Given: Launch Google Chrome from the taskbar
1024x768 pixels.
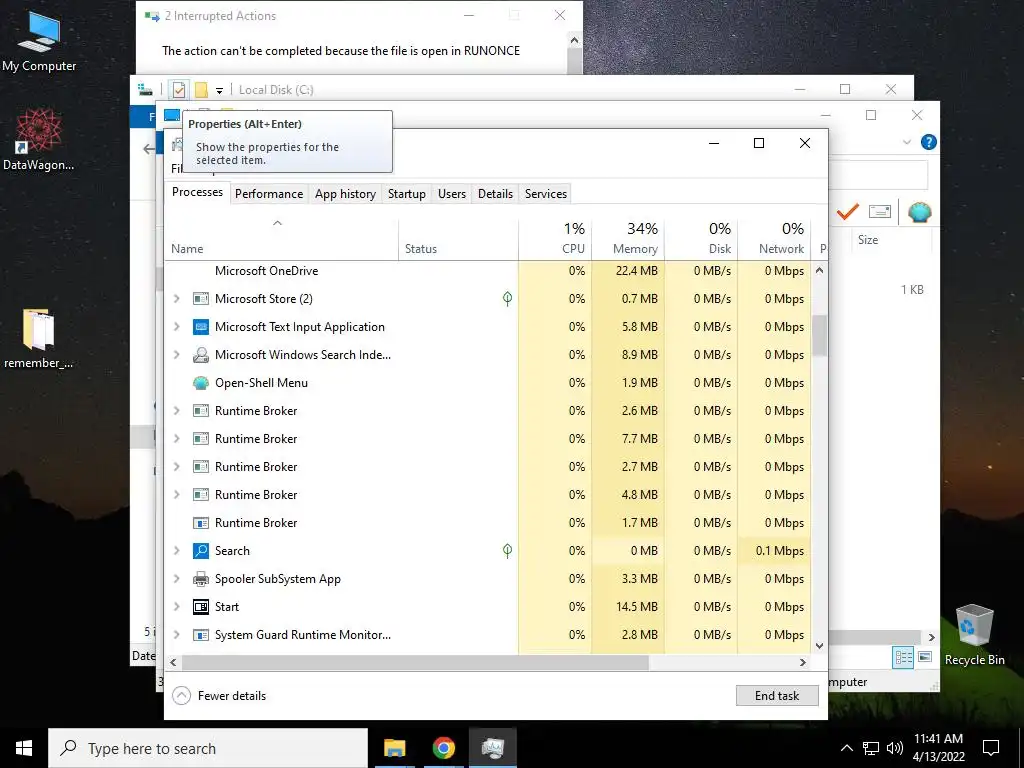Looking at the screenshot, I should point(443,748).
